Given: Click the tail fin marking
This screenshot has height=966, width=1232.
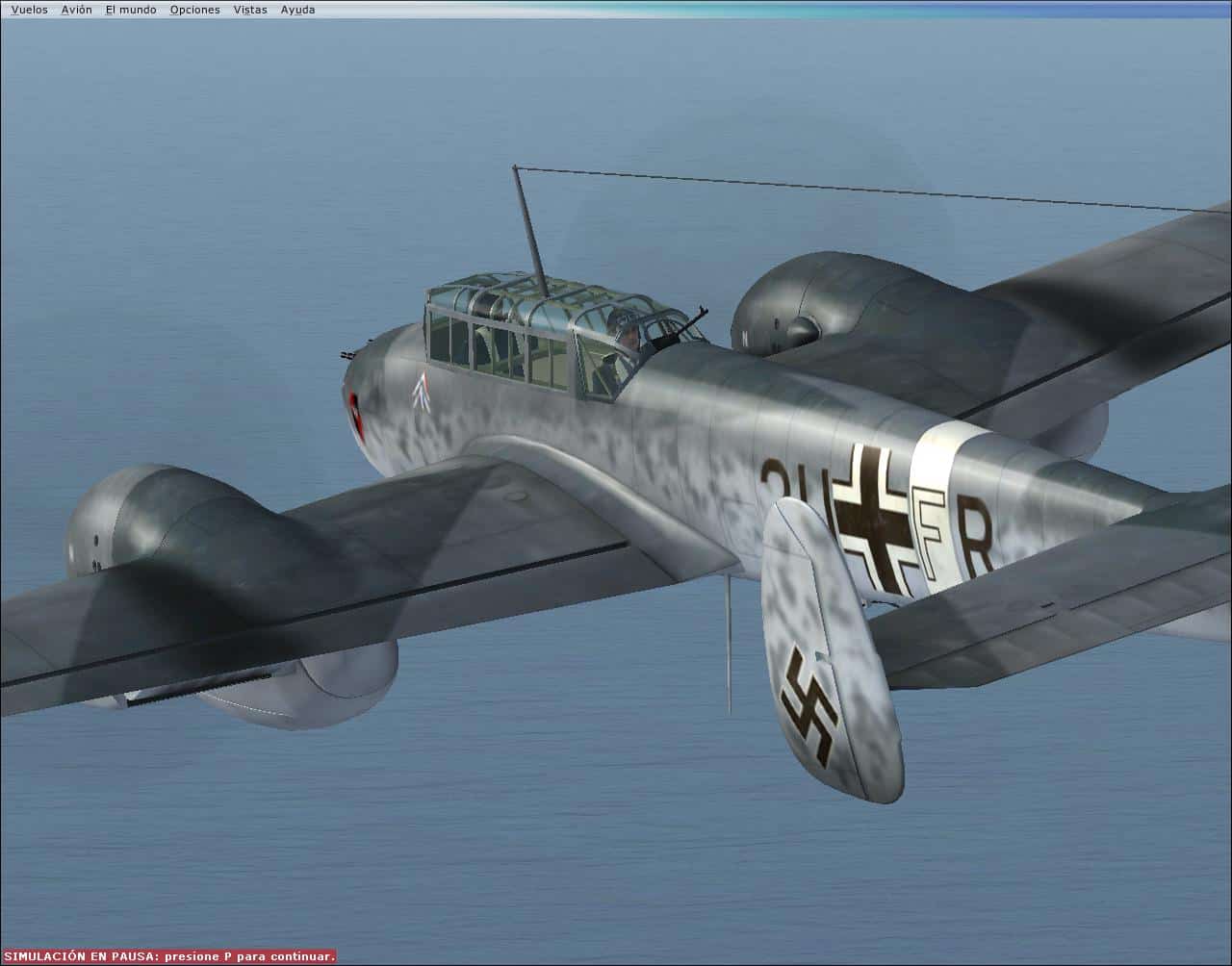Looking at the screenshot, I should click(x=807, y=705).
